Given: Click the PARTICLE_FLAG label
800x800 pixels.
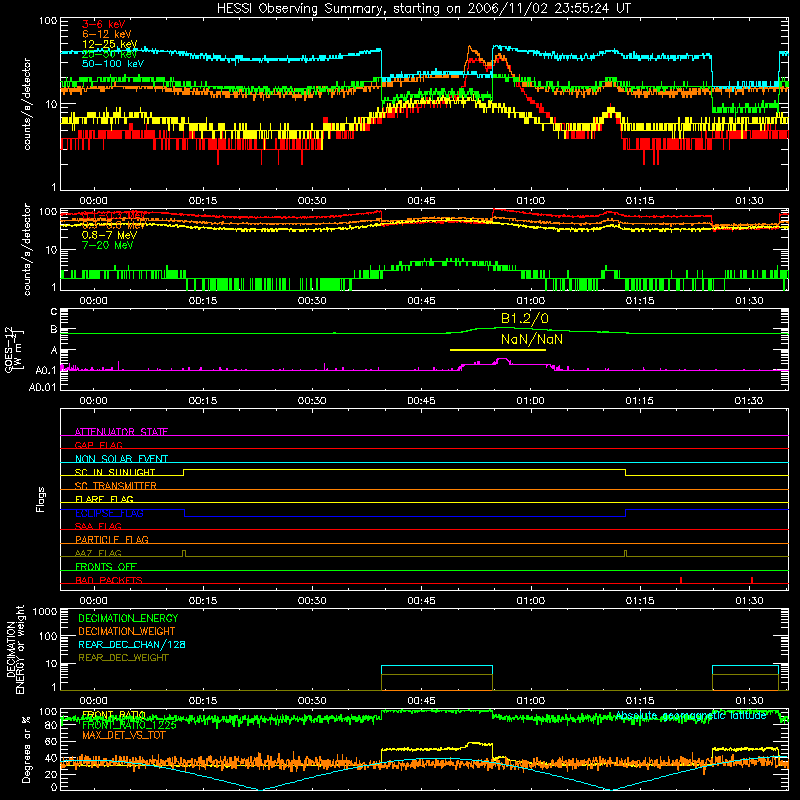Looking at the screenshot, I should (112, 539).
